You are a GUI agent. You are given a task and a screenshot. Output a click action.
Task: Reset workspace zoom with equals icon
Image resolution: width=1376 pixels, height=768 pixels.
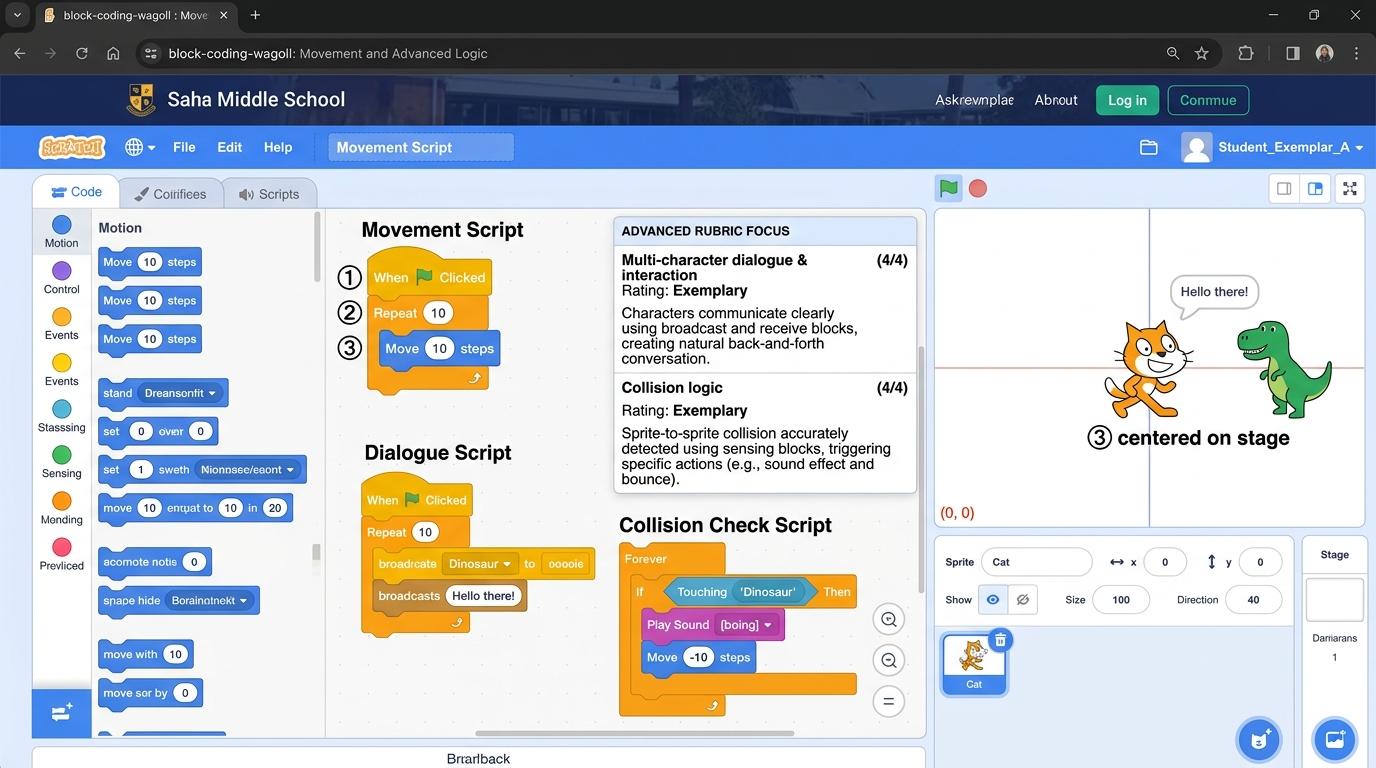coord(888,701)
